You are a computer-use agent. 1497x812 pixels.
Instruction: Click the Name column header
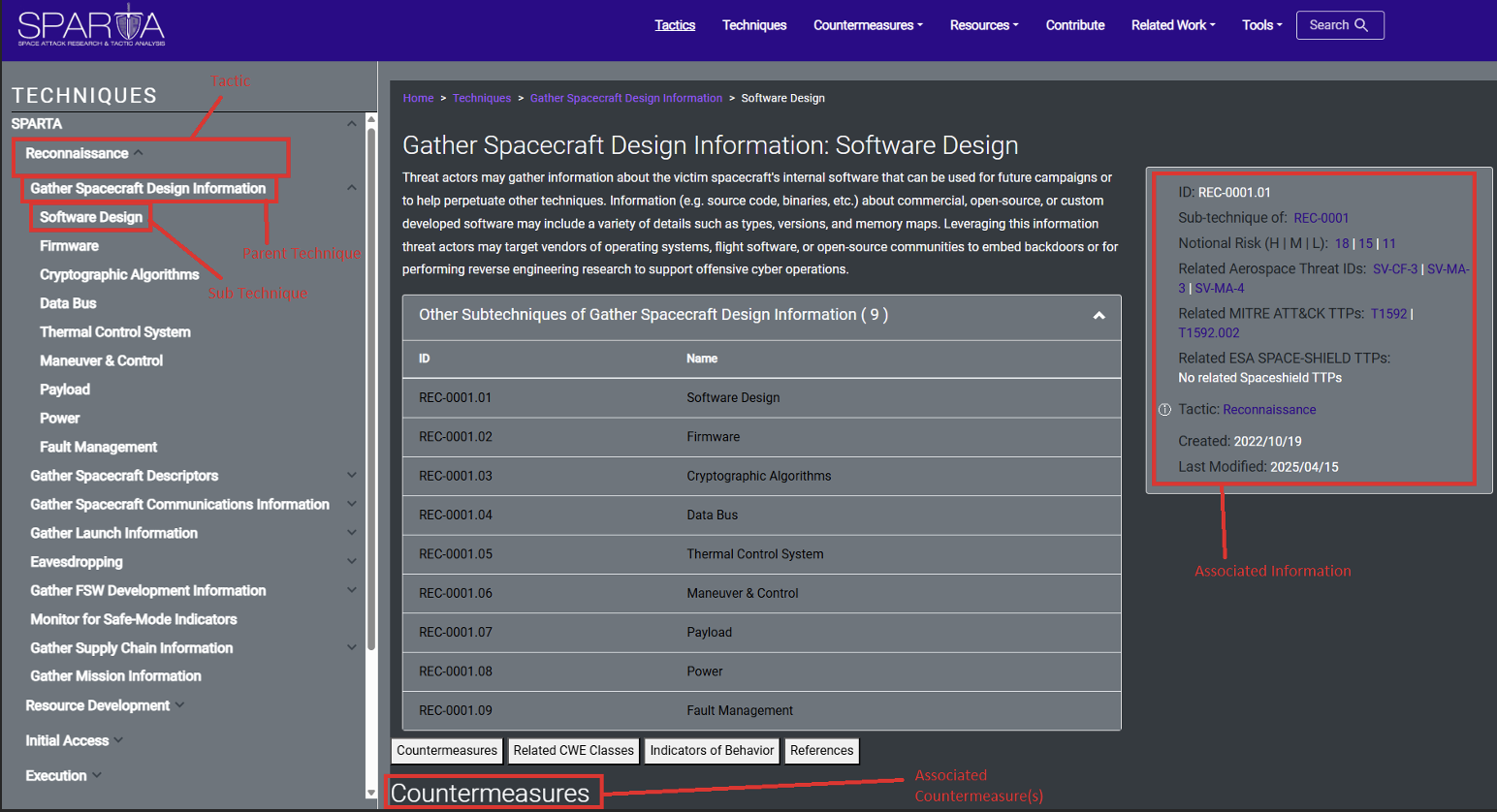click(x=702, y=359)
